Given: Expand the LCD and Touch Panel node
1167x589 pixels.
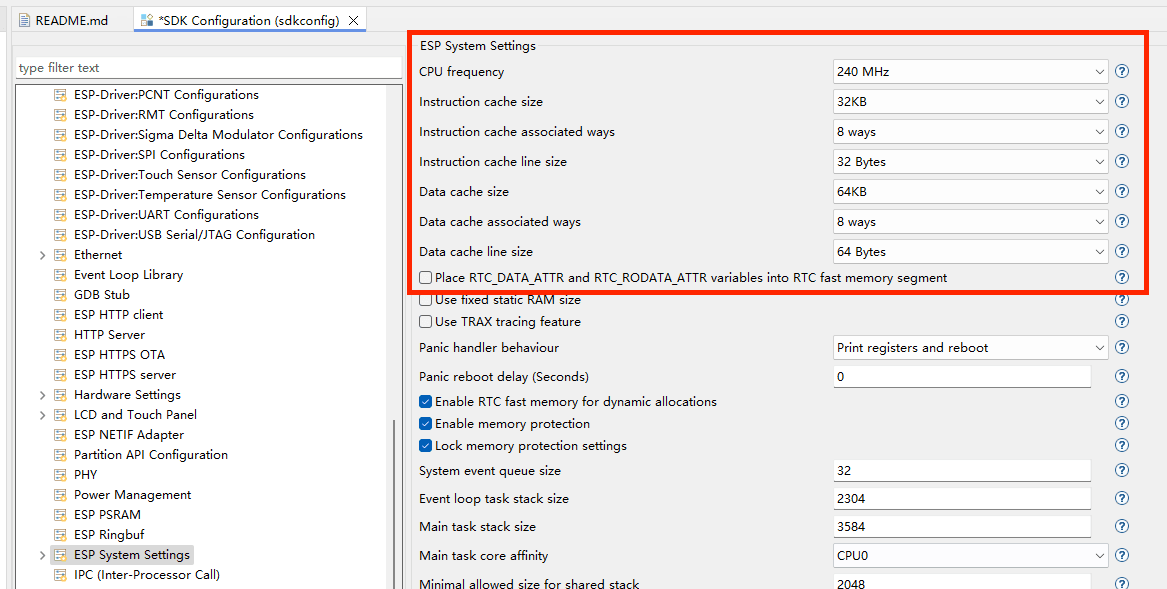Looking at the screenshot, I should [x=42, y=415].
